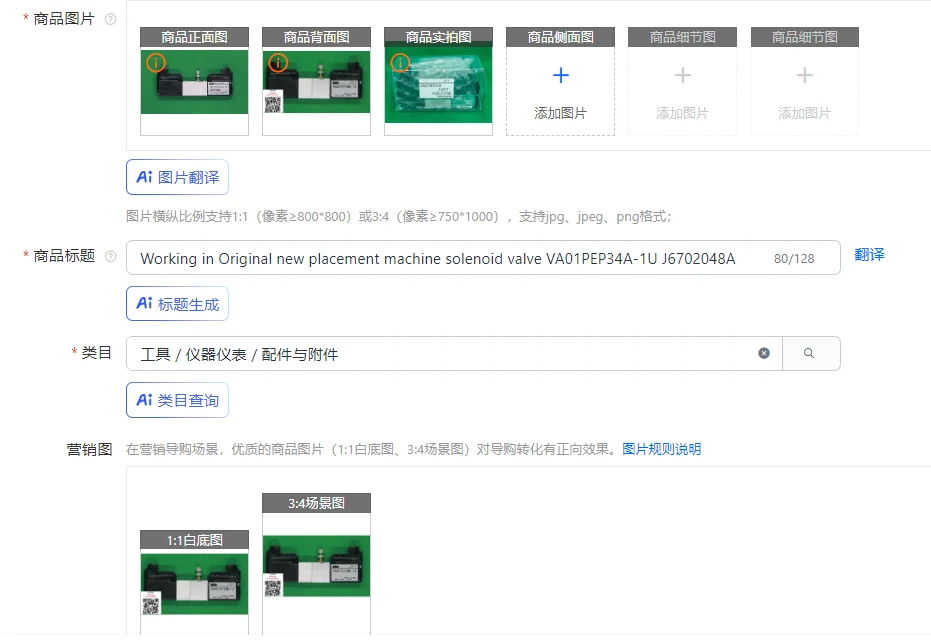Generate a title with AI 标题生成

pyautogui.click(x=177, y=304)
